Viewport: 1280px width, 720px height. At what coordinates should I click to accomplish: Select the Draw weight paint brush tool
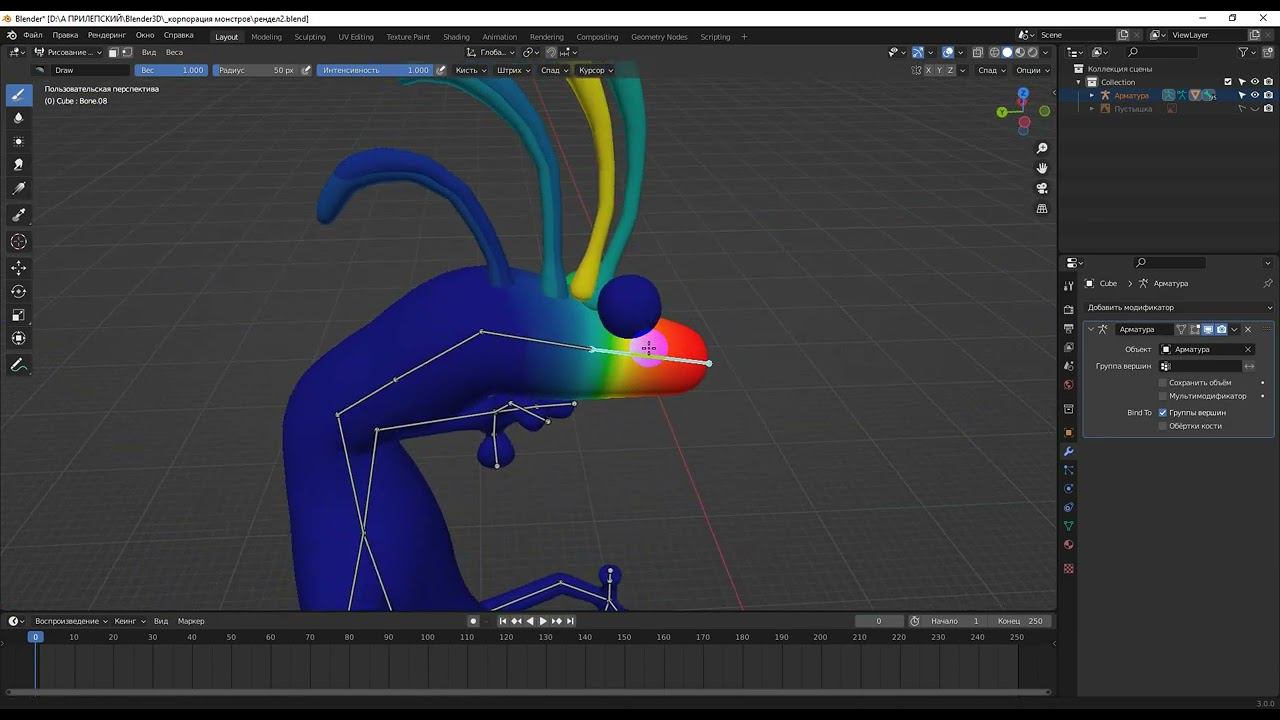coord(18,94)
